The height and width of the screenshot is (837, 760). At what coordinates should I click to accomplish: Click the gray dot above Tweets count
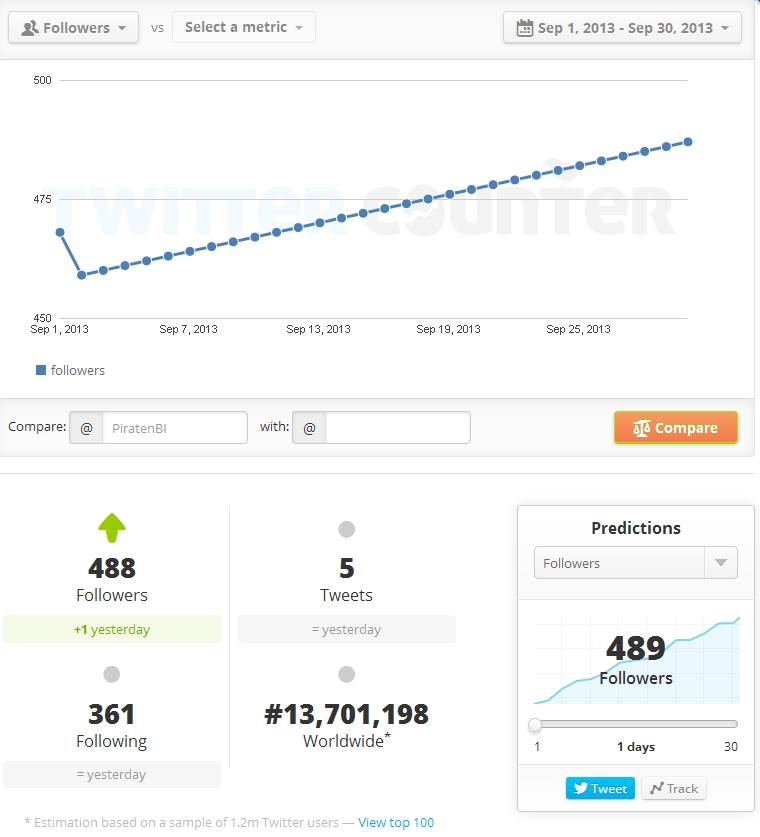[x=346, y=529]
